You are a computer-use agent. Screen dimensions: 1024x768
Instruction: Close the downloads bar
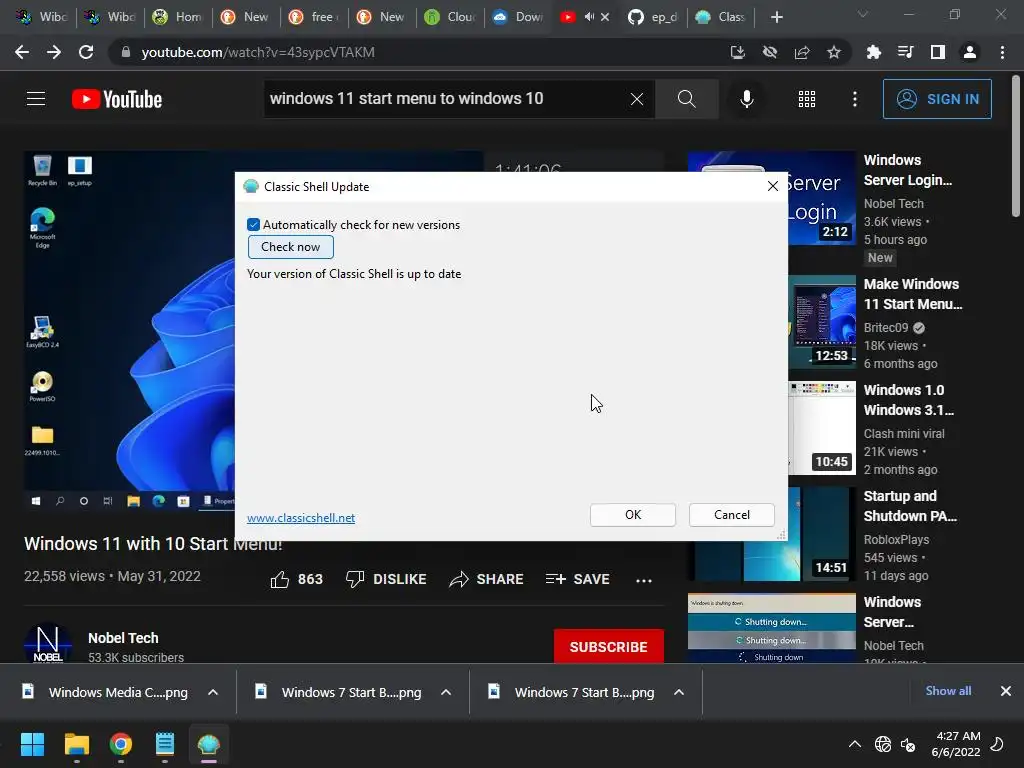coord(1006,691)
